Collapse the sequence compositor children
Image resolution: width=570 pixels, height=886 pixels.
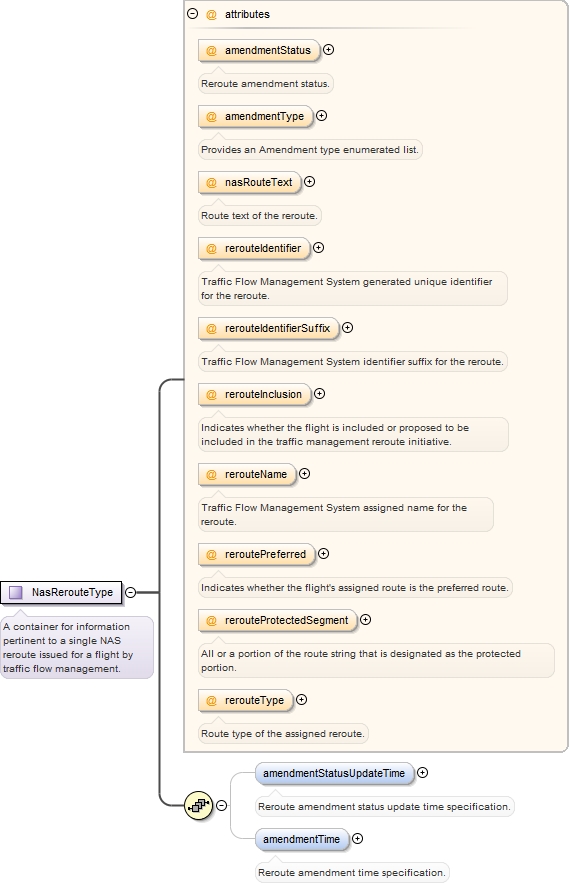point(222,806)
